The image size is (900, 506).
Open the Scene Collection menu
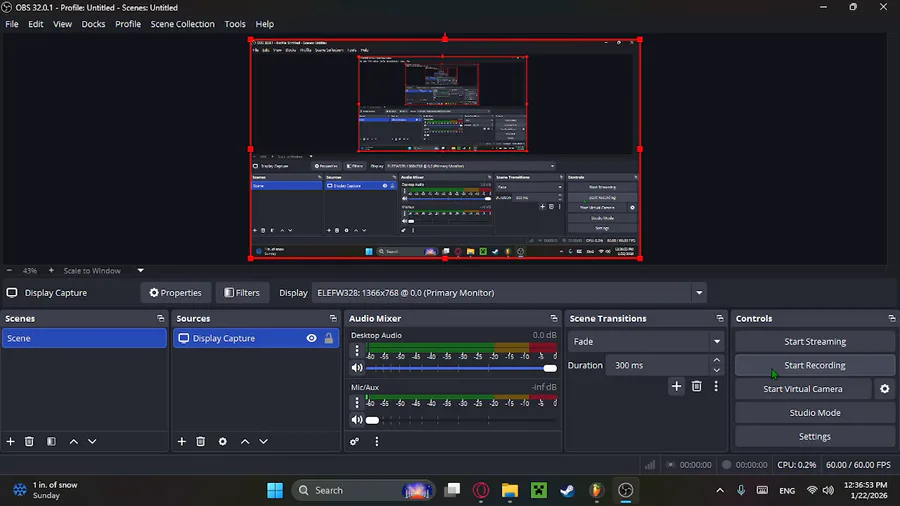(183, 24)
